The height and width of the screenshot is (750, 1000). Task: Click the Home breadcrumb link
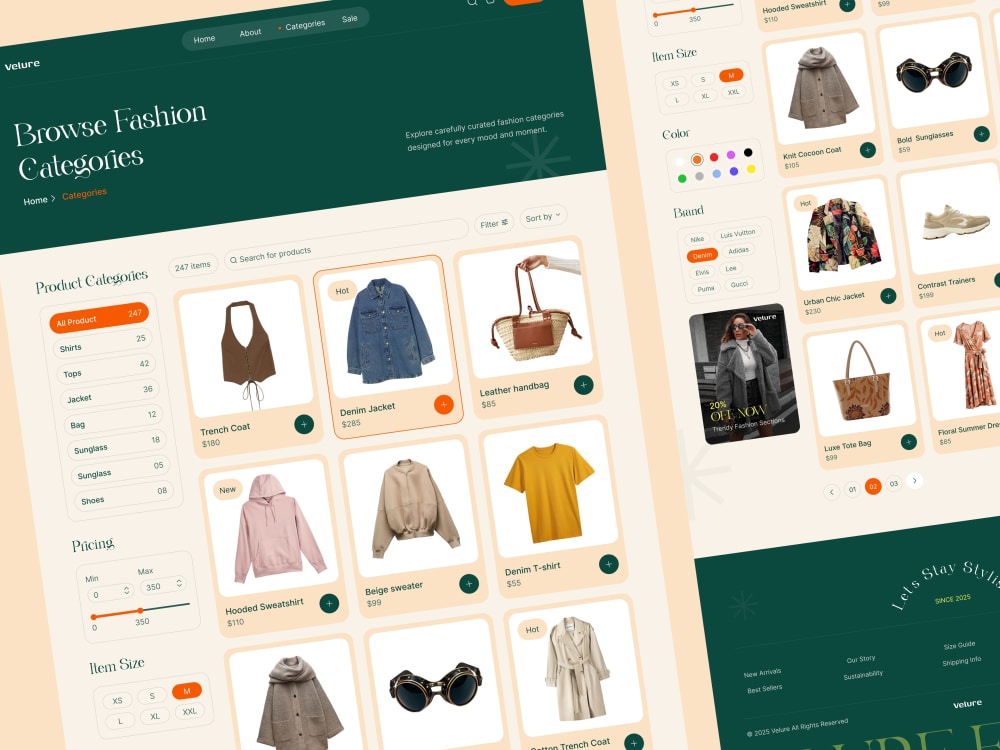pos(35,201)
